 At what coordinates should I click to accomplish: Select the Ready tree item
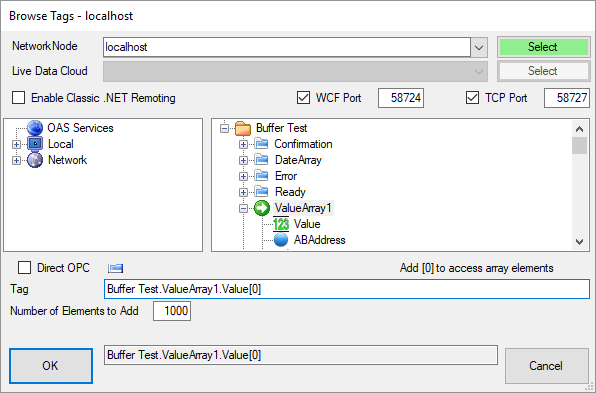(290, 192)
